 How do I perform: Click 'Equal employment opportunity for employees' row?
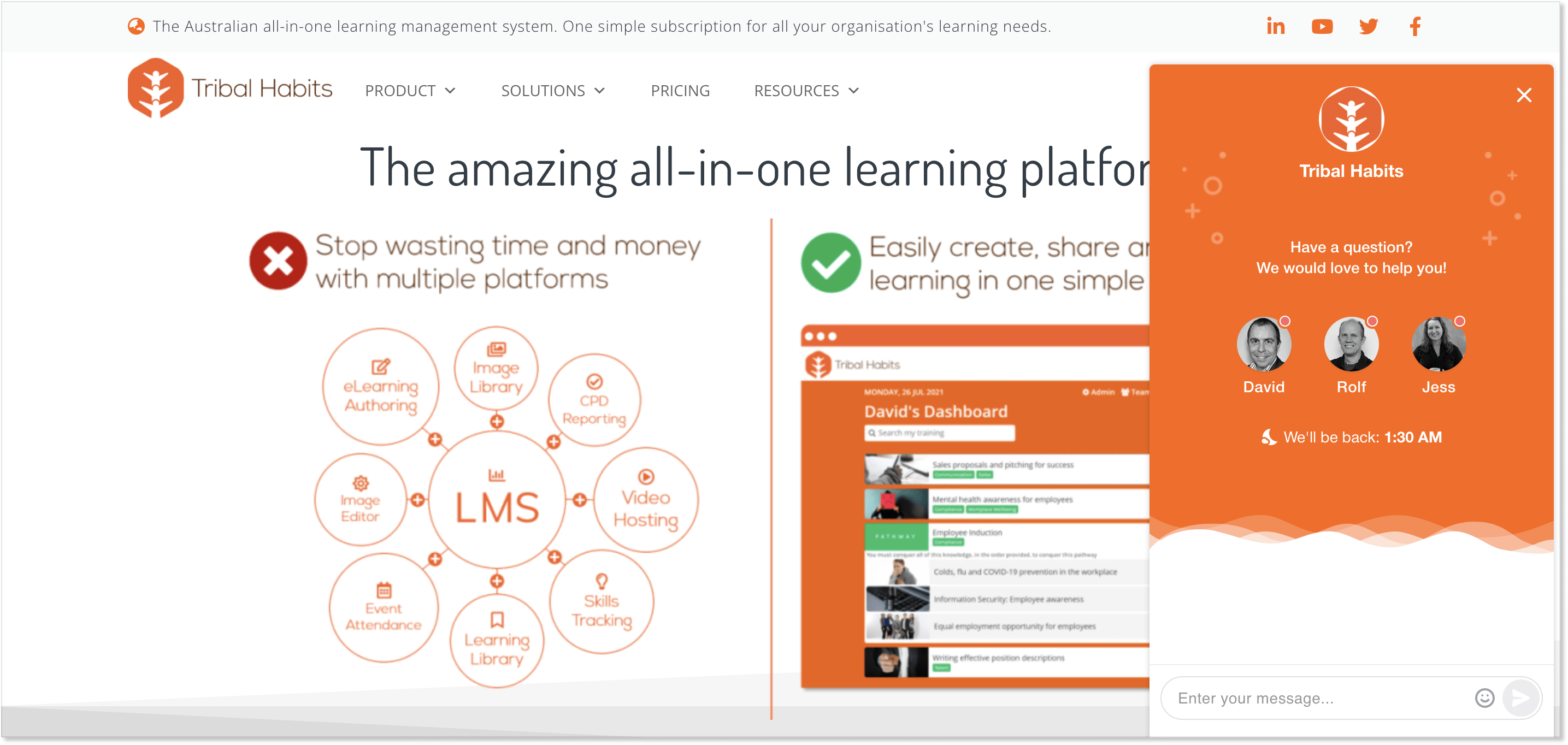tap(1006, 626)
